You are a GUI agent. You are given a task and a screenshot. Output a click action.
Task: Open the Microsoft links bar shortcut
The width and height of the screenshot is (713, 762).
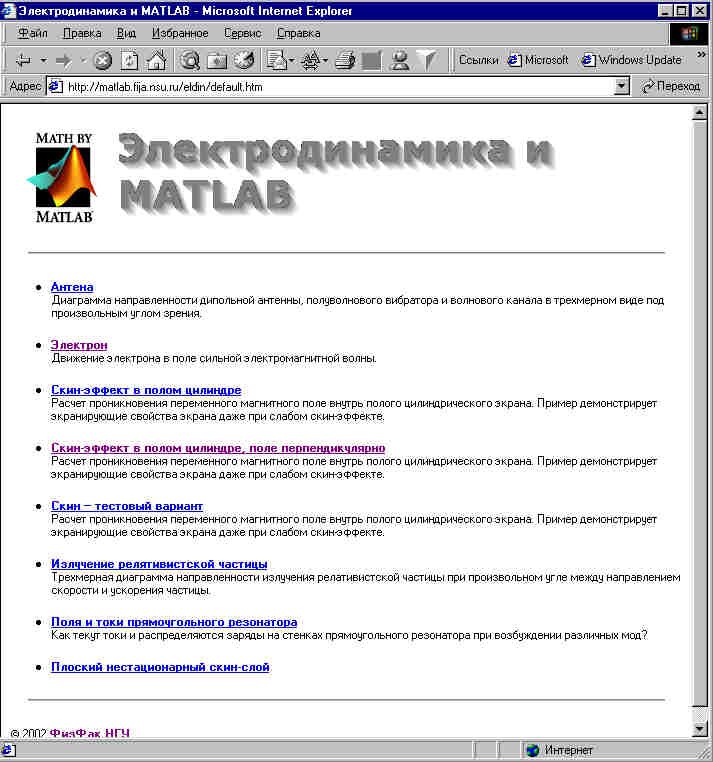click(538, 60)
